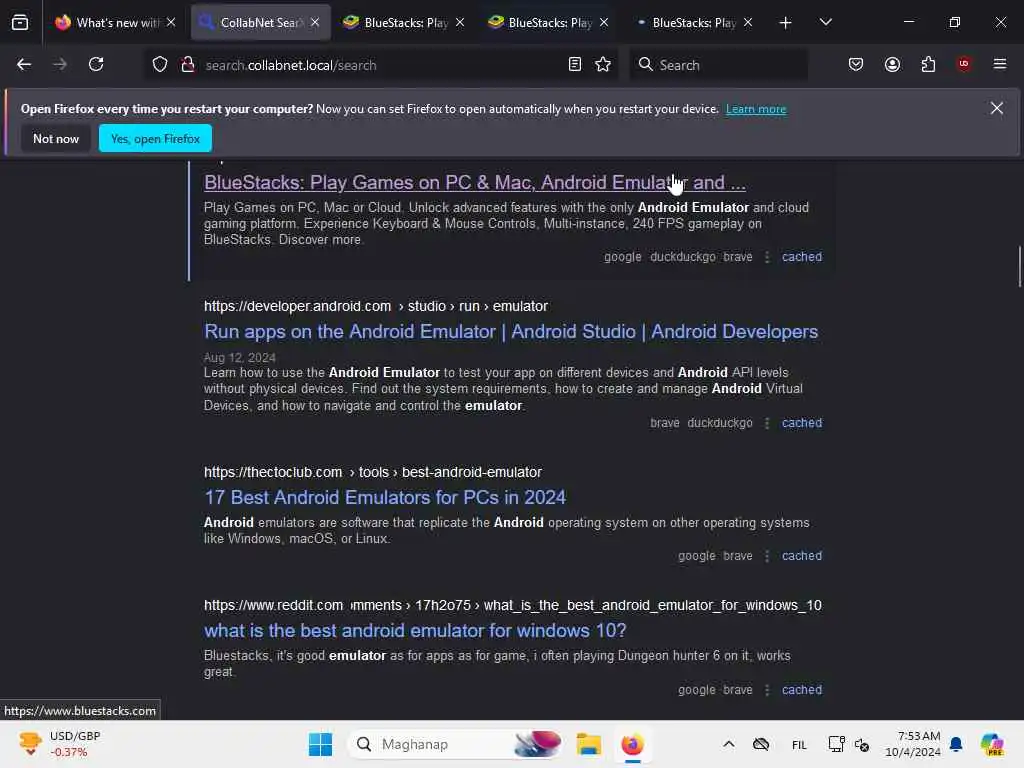This screenshot has height=768, width=1024.
Task: Open Run apps on Android Emulator result
Action: pyautogui.click(x=511, y=331)
